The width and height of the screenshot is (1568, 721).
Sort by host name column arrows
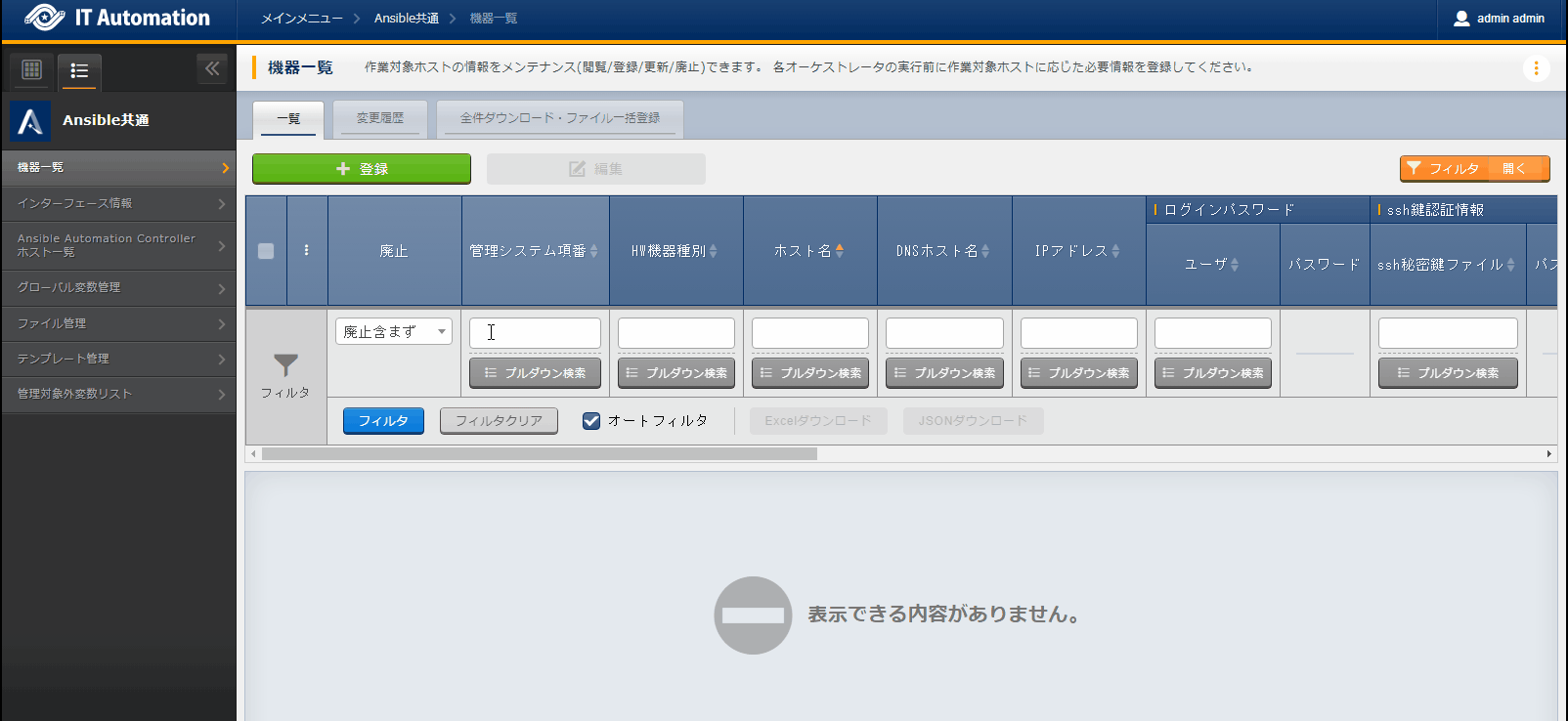click(x=840, y=251)
